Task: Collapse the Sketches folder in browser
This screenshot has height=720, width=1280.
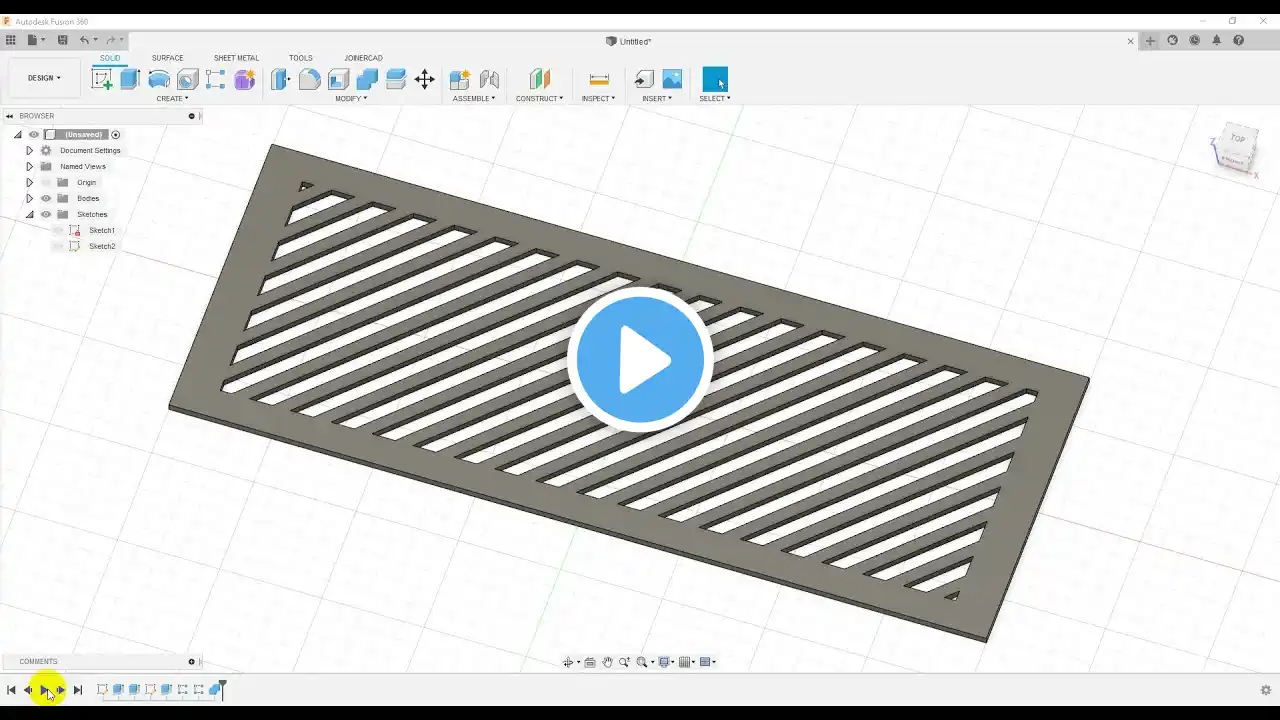Action: [29, 214]
